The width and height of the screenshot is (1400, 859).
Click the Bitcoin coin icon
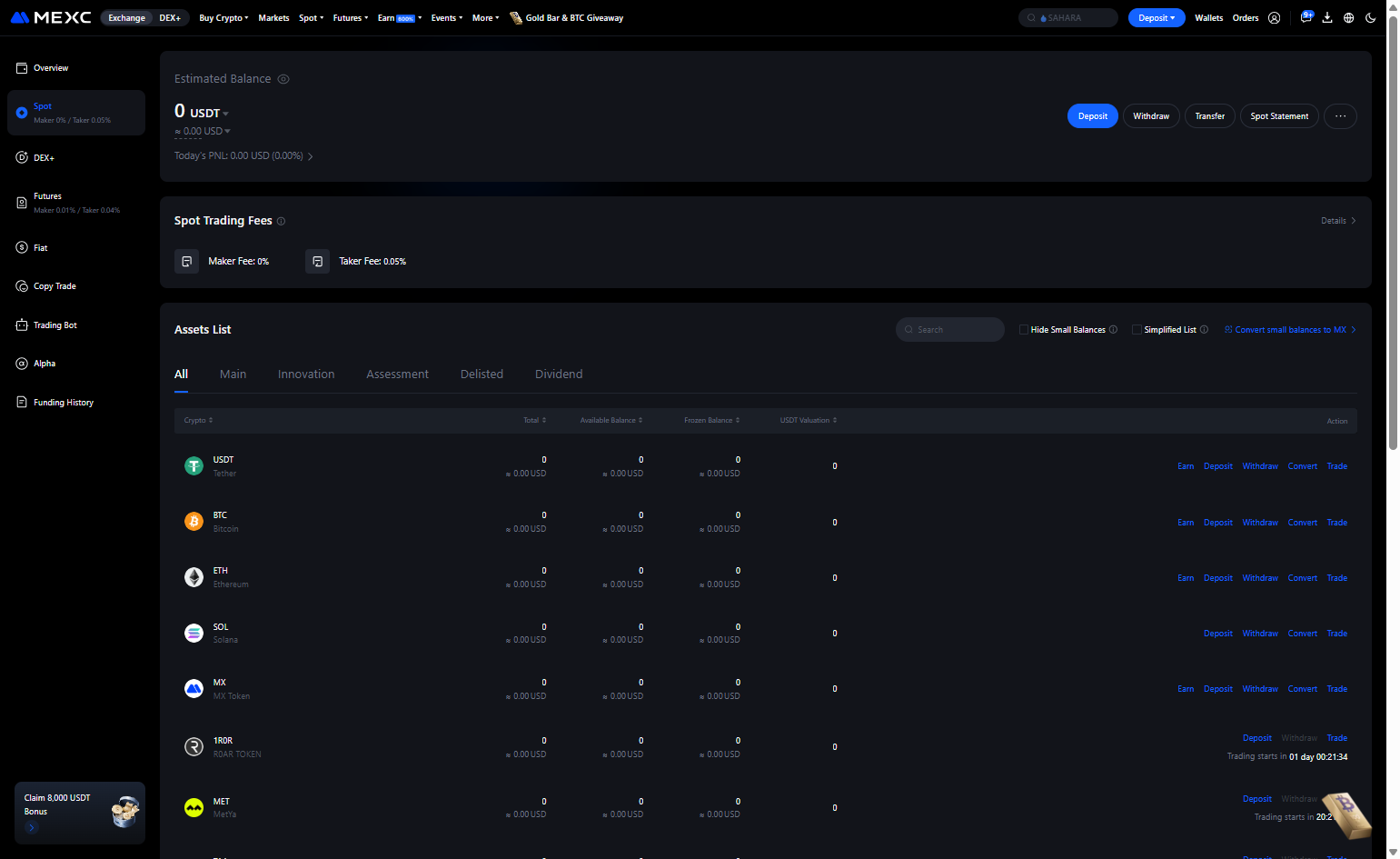pos(194,522)
